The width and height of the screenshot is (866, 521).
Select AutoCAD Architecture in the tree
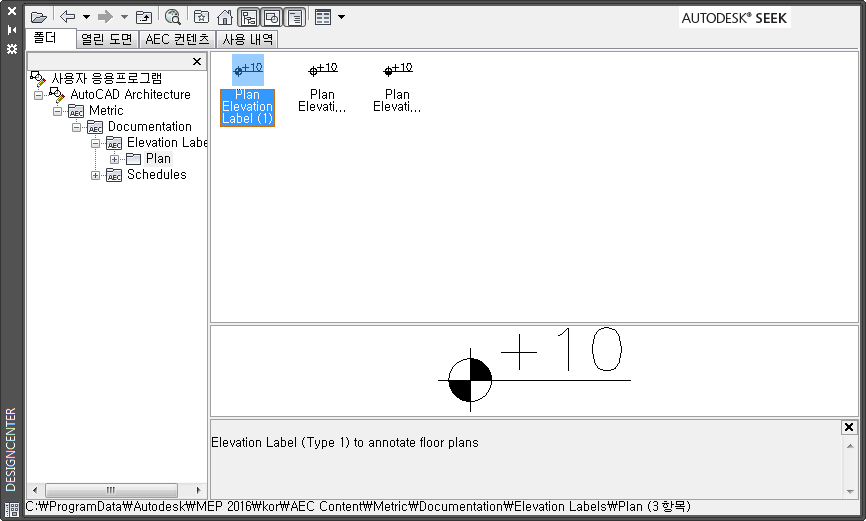tap(130, 94)
